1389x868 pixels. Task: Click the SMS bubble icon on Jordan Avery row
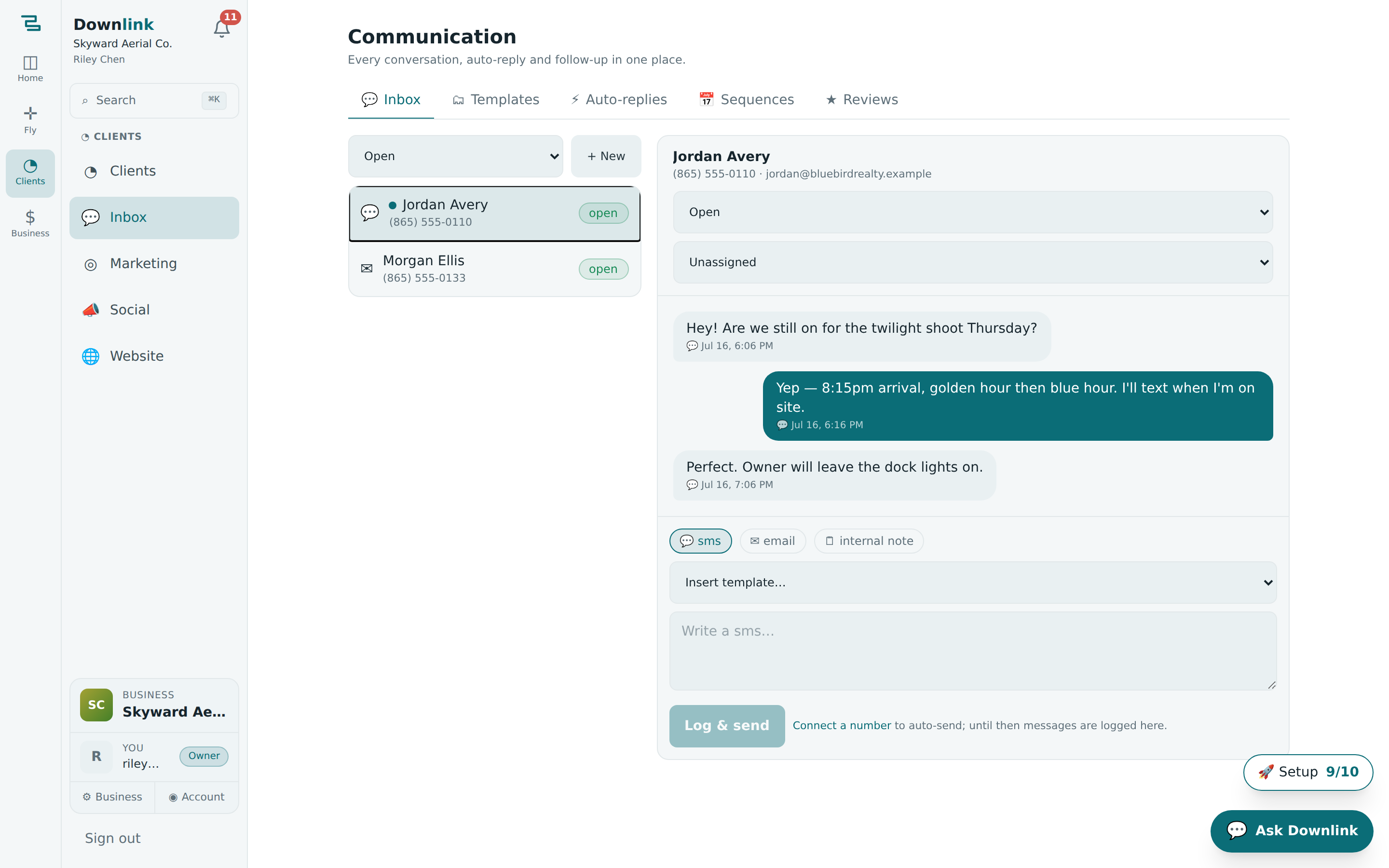(369, 213)
